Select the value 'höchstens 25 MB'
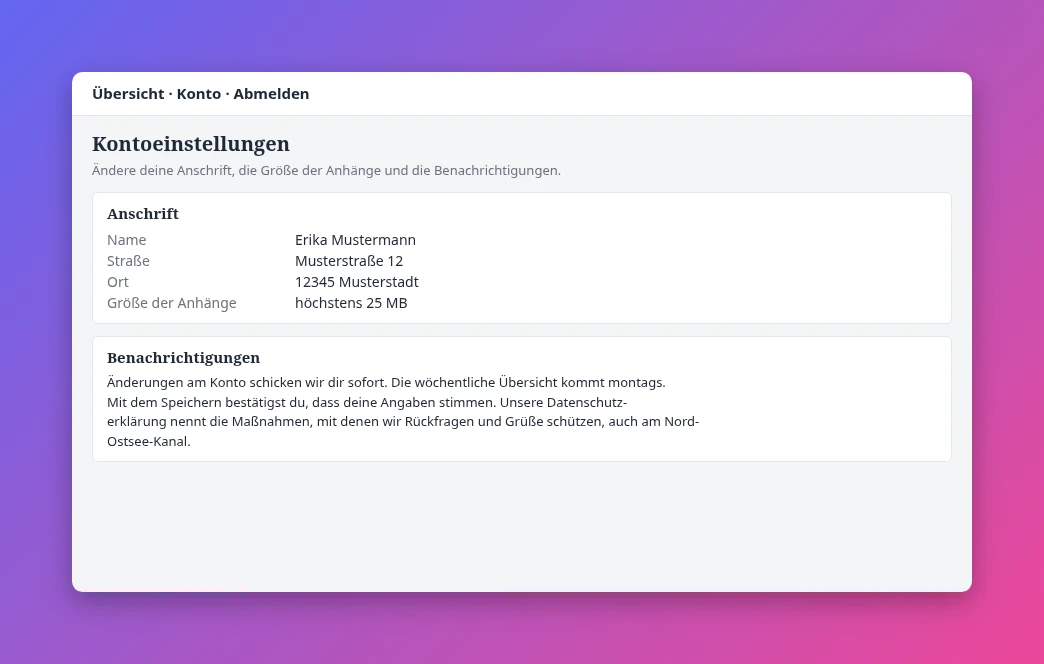1044x664 pixels. pyautogui.click(x=351, y=303)
